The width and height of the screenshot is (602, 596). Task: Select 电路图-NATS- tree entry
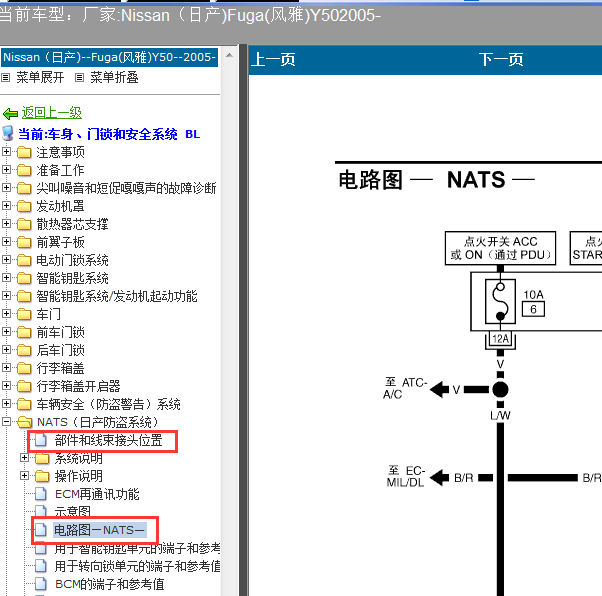(99, 530)
